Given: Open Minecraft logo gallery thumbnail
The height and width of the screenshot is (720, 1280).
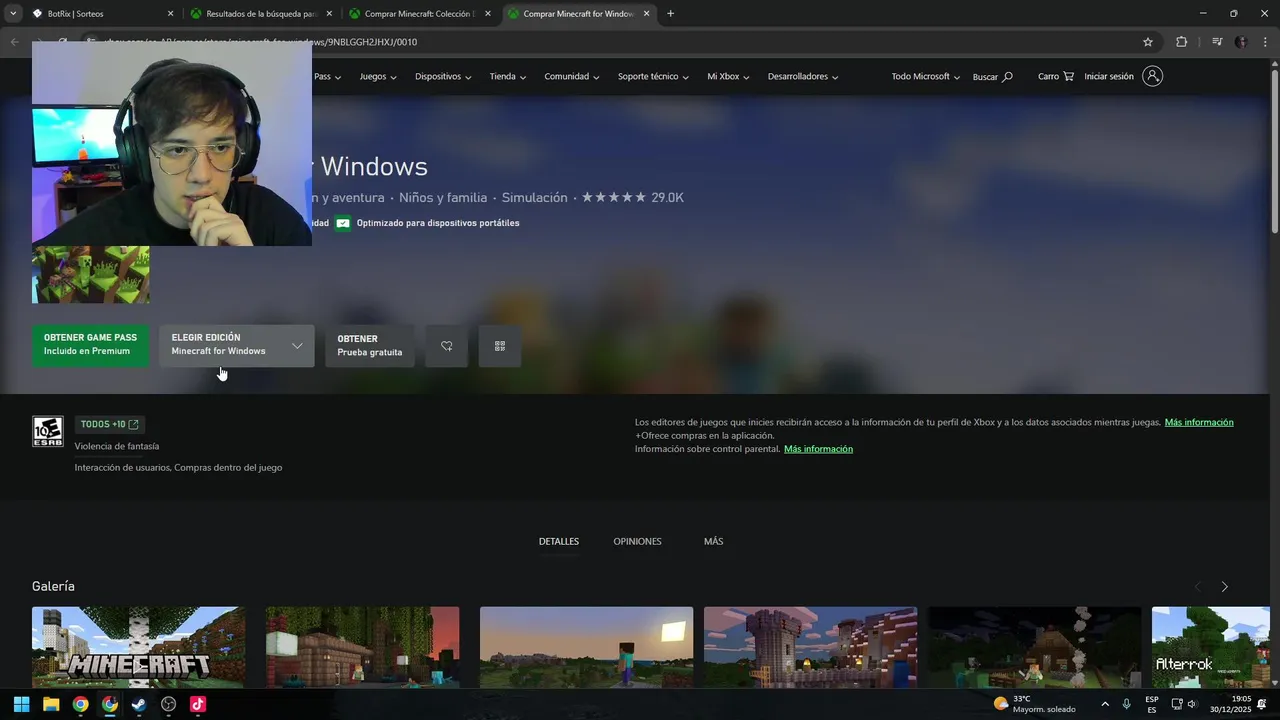Looking at the screenshot, I should (138, 647).
